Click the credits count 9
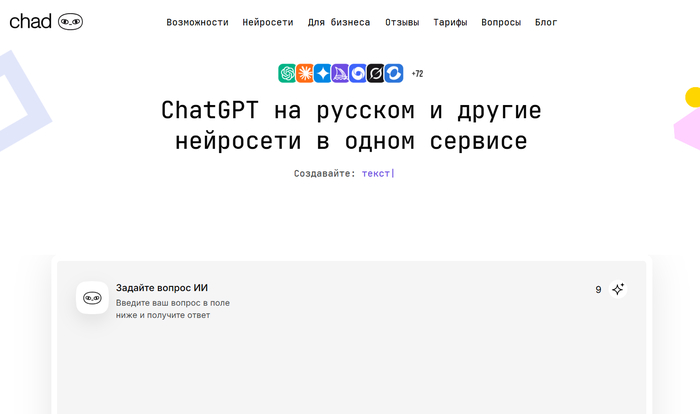The width and height of the screenshot is (700, 414). [598, 289]
